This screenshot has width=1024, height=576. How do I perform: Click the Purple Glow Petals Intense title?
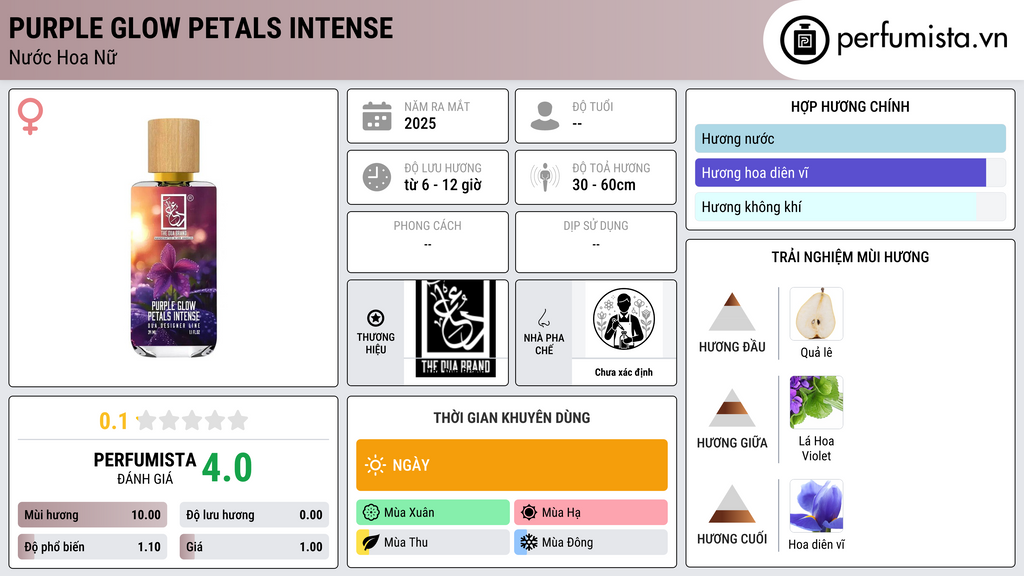pyautogui.click(x=200, y=28)
